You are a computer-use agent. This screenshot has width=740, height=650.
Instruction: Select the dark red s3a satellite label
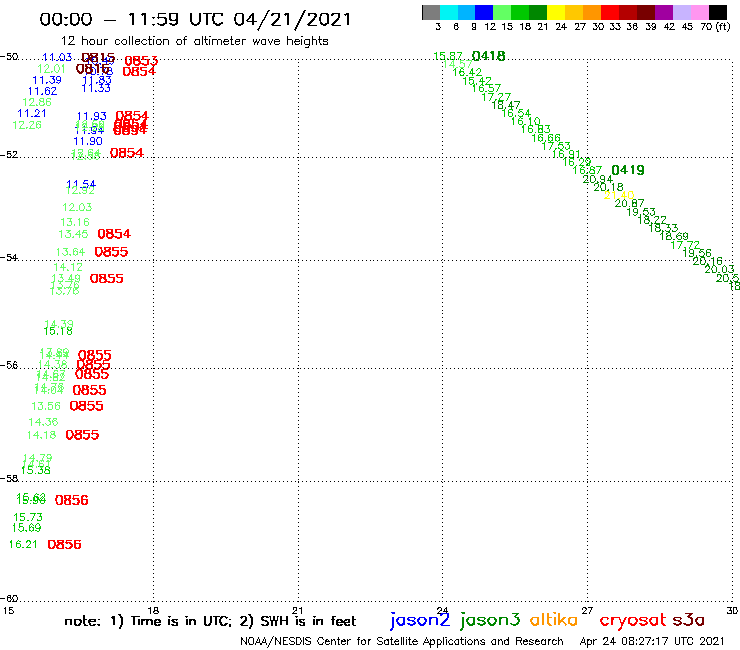click(x=689, y=620)
